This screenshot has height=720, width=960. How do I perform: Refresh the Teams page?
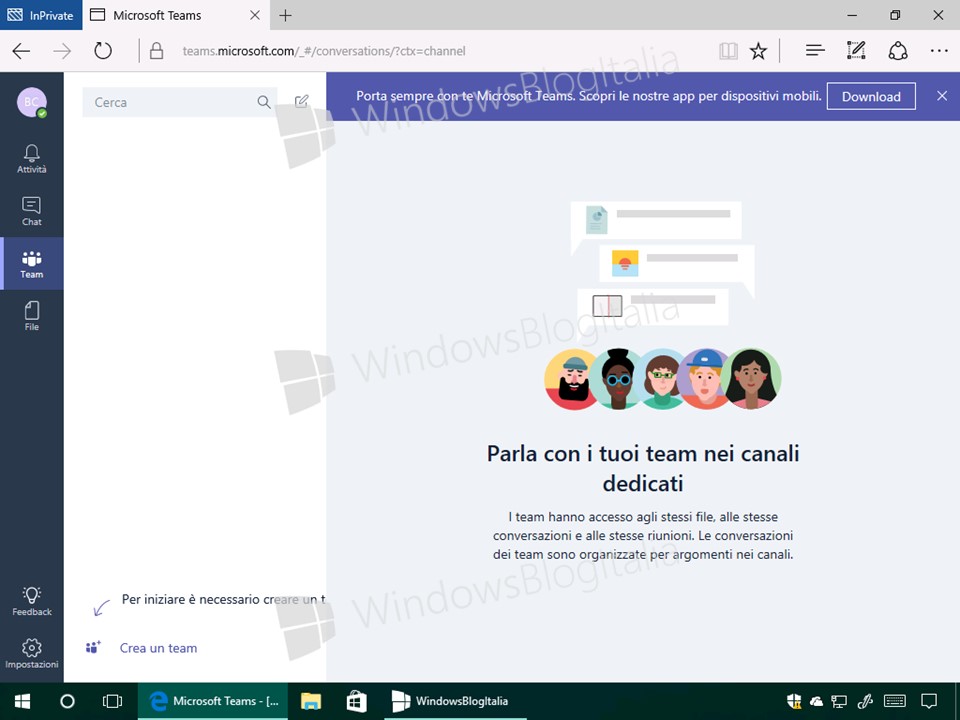(x=103, y=51)
